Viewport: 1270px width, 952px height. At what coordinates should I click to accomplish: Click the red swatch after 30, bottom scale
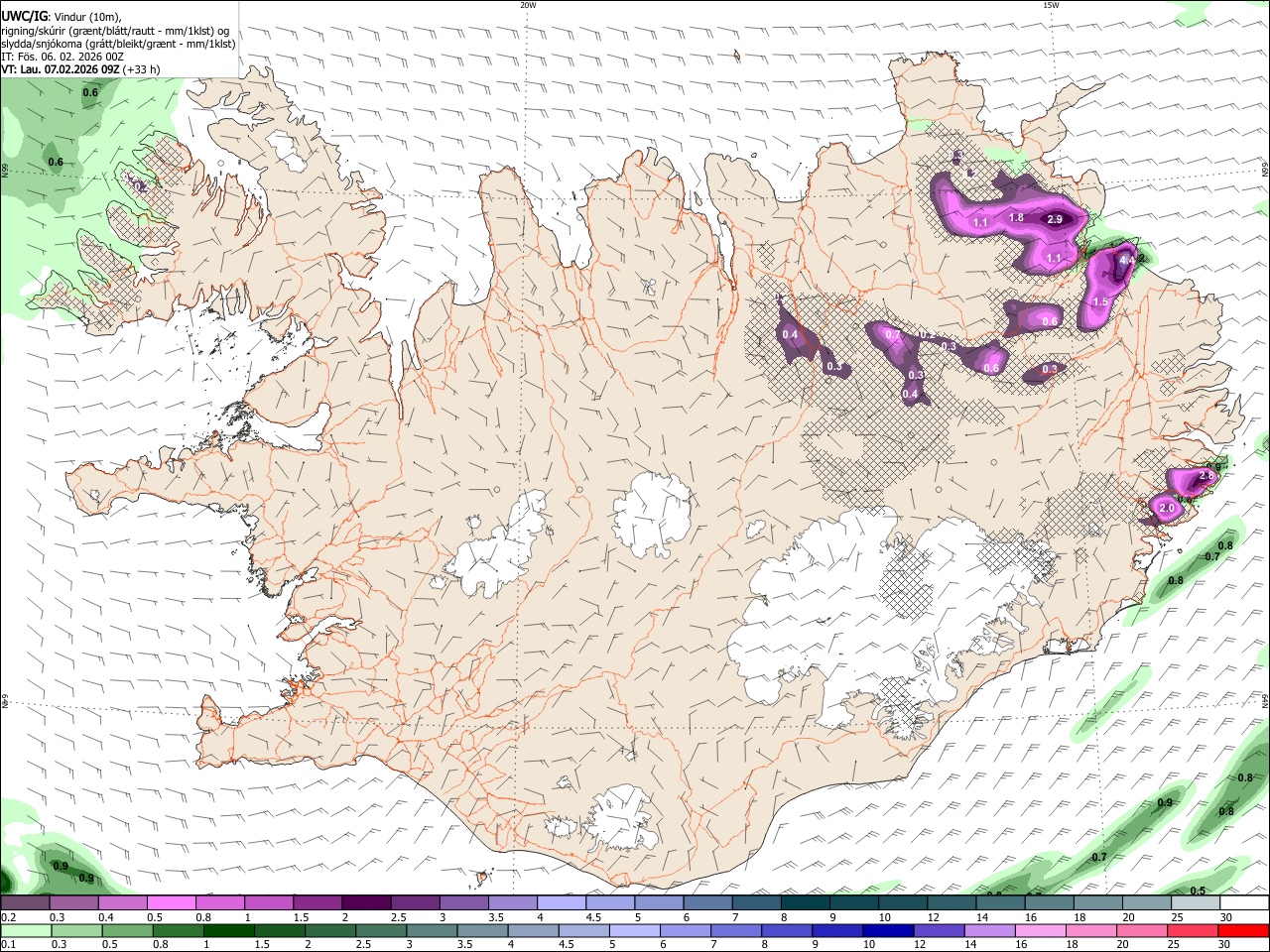(1243, 931)
